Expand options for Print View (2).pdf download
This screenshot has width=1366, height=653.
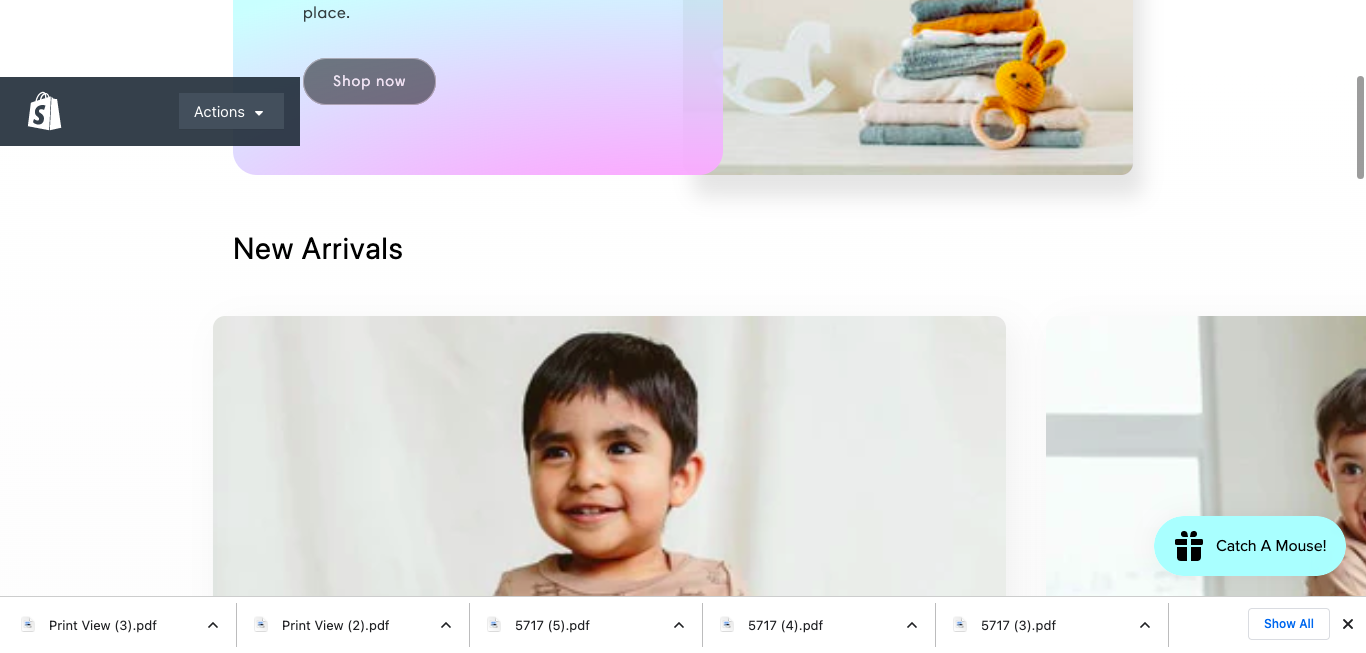(x=446, y=625)
